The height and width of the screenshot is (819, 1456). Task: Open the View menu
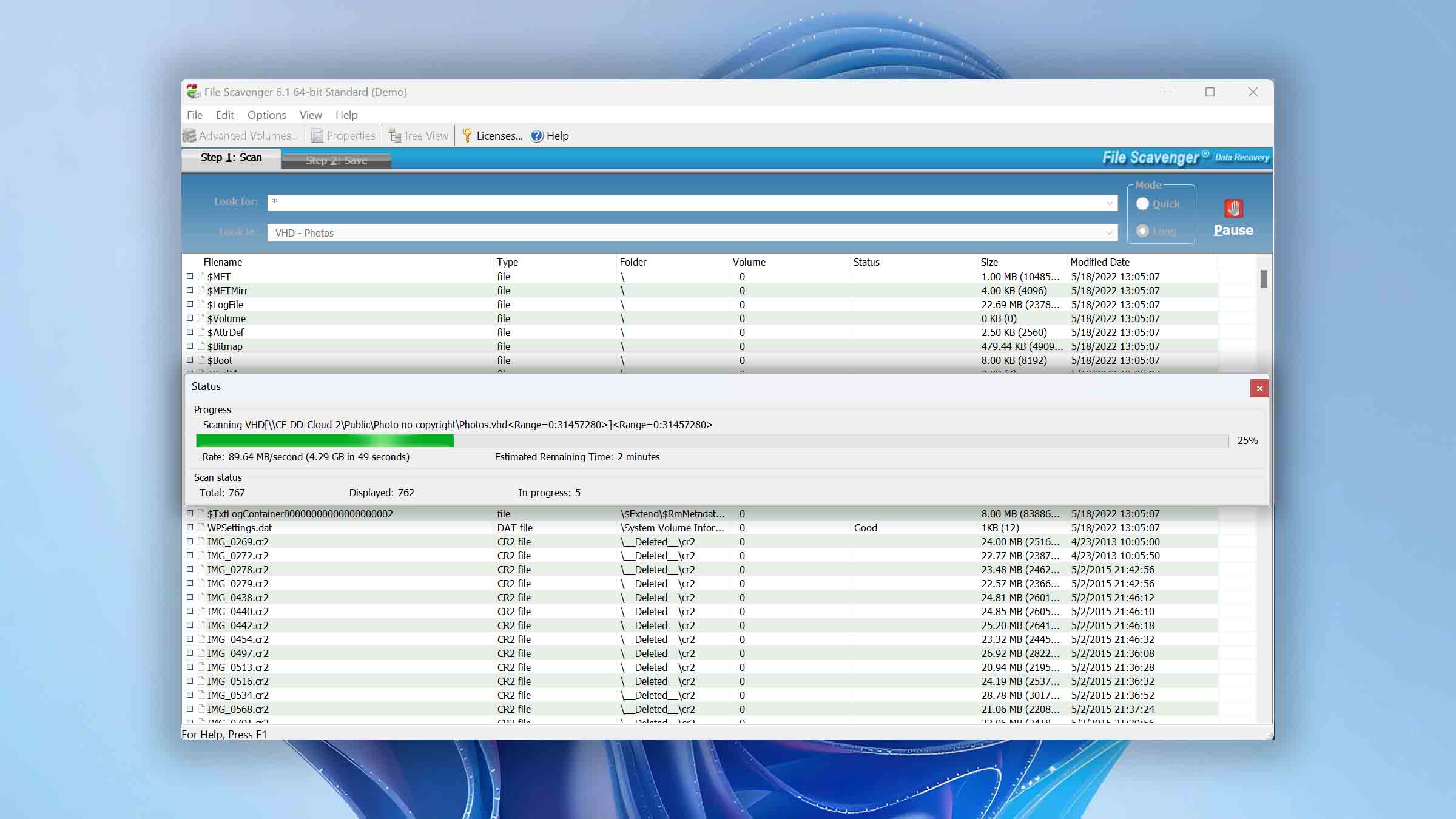311,115
